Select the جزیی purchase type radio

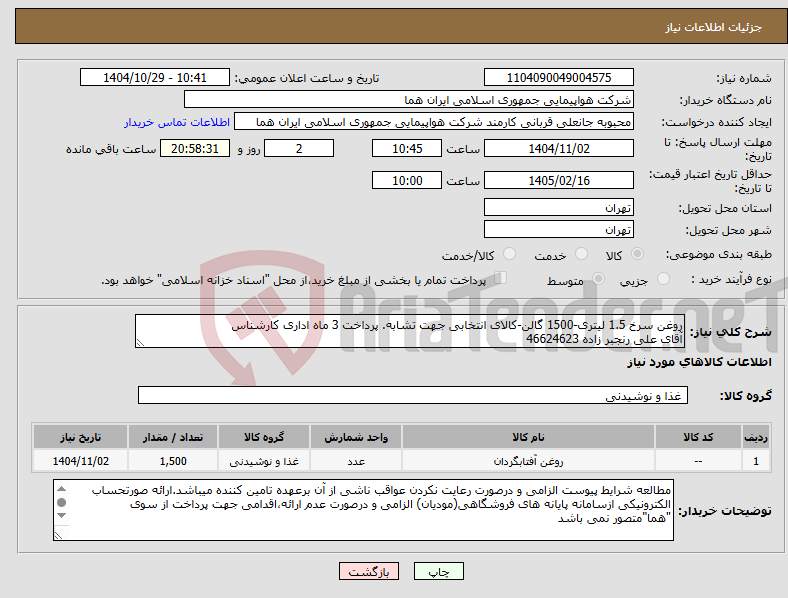coord(663,278)
